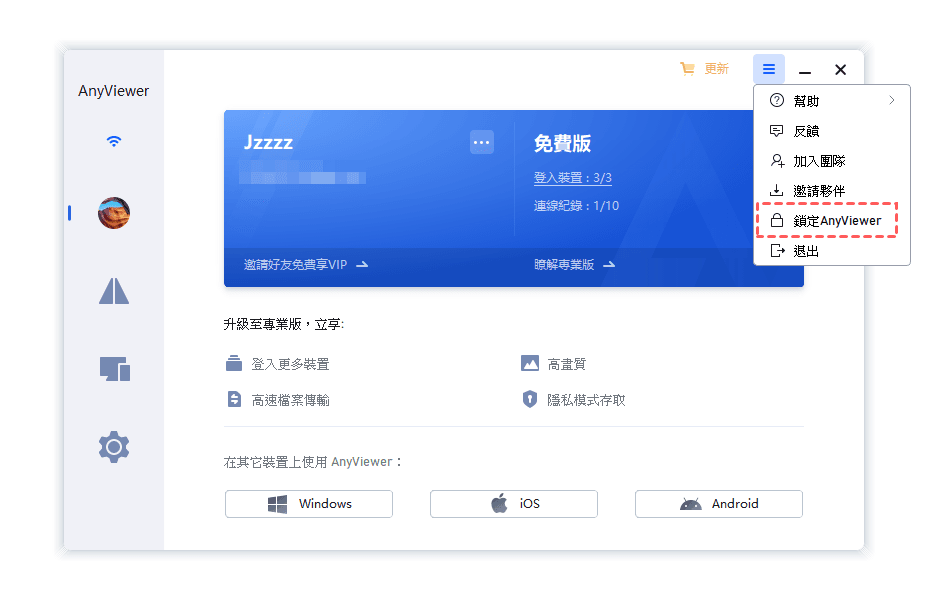Click the 高速檔案傳輸 text

290,401
